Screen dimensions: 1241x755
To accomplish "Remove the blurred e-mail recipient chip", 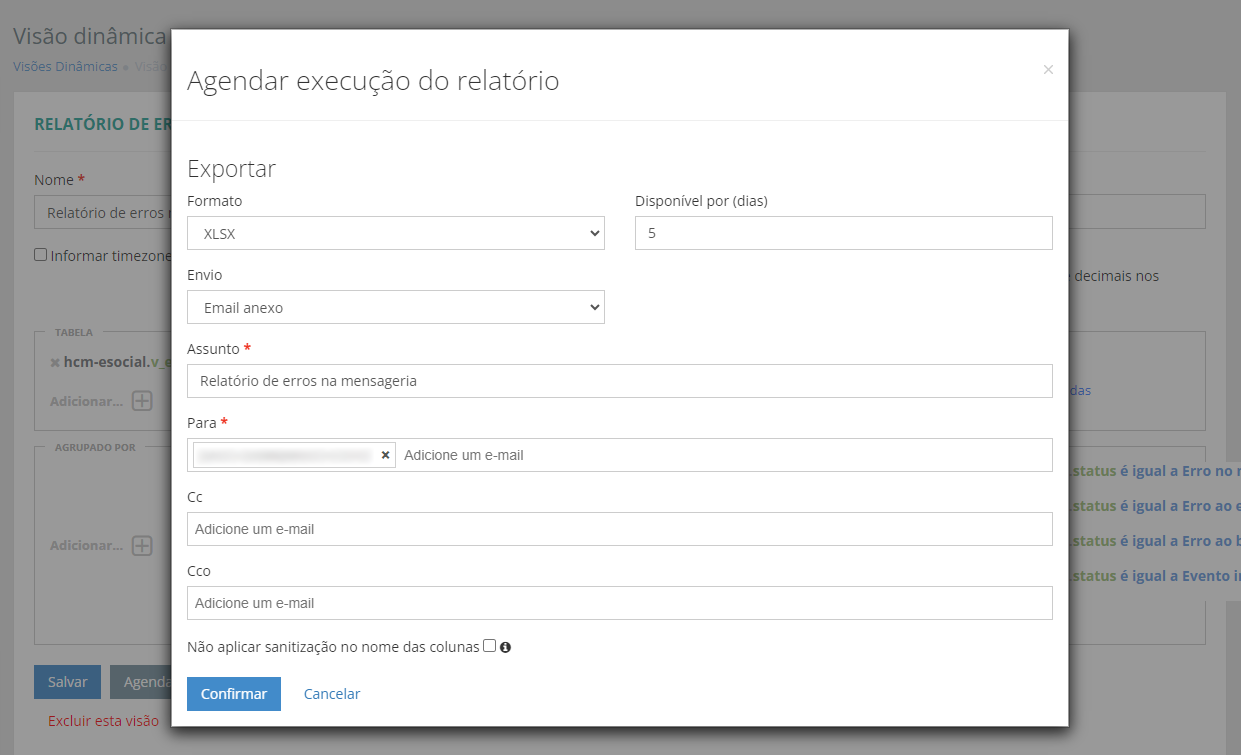I will click(385, 455).
